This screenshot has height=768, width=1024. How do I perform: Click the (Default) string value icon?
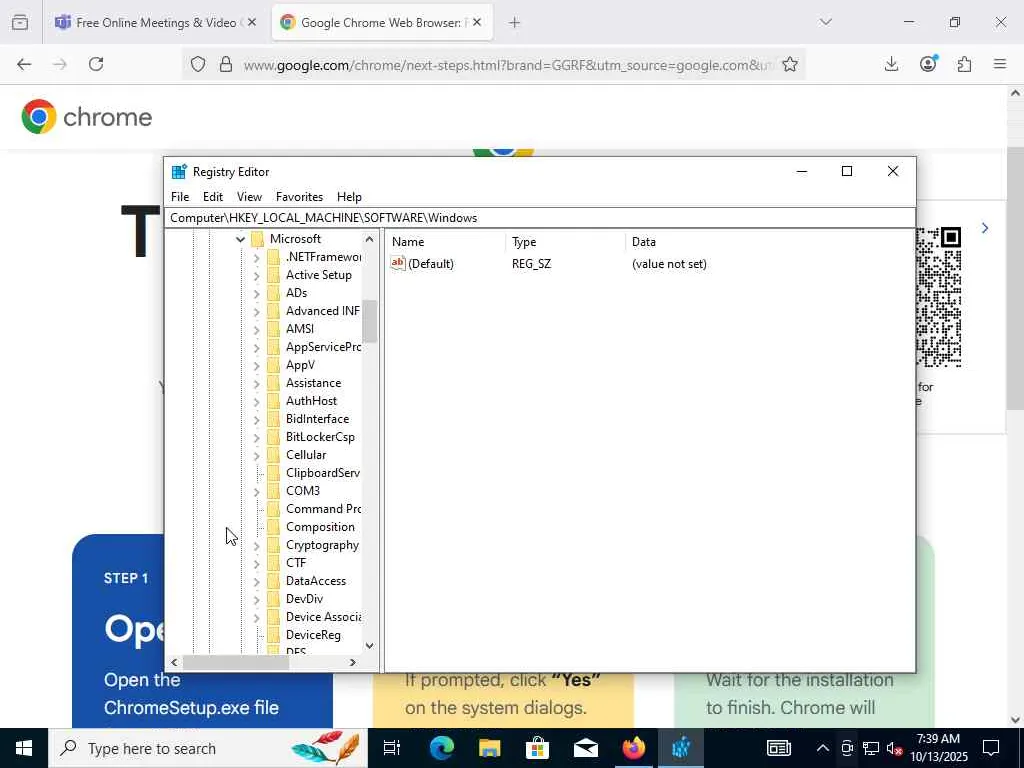398,263
